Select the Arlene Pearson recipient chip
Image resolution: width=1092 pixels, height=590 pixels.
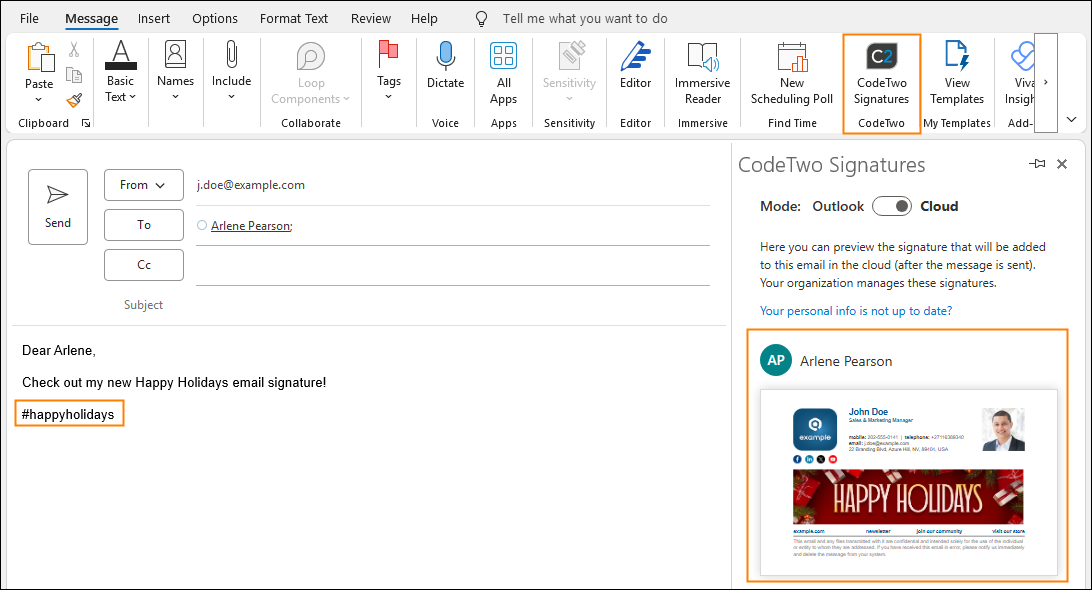(x=251, y=226)
